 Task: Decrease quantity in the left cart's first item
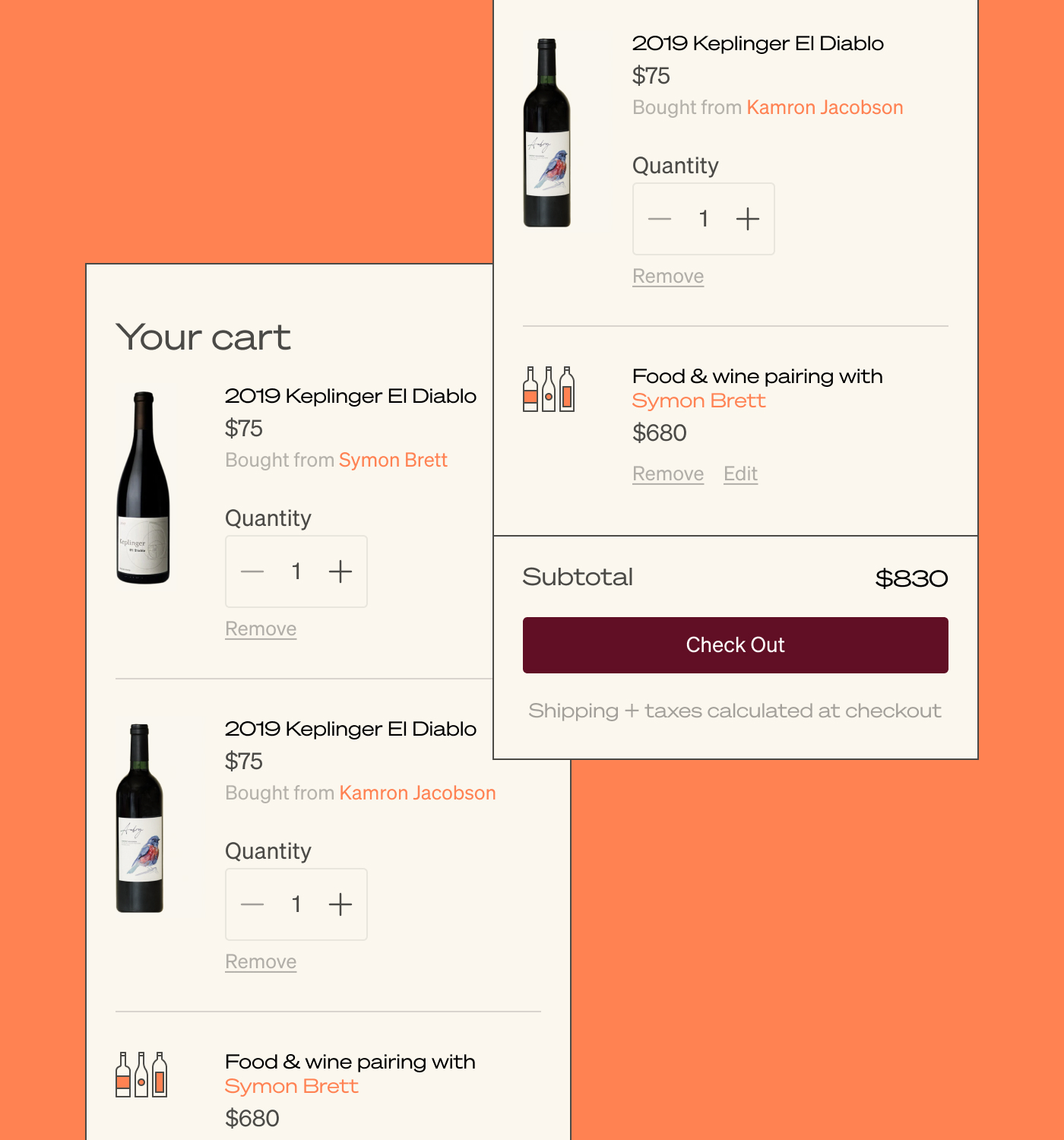(x=252, y=572)
